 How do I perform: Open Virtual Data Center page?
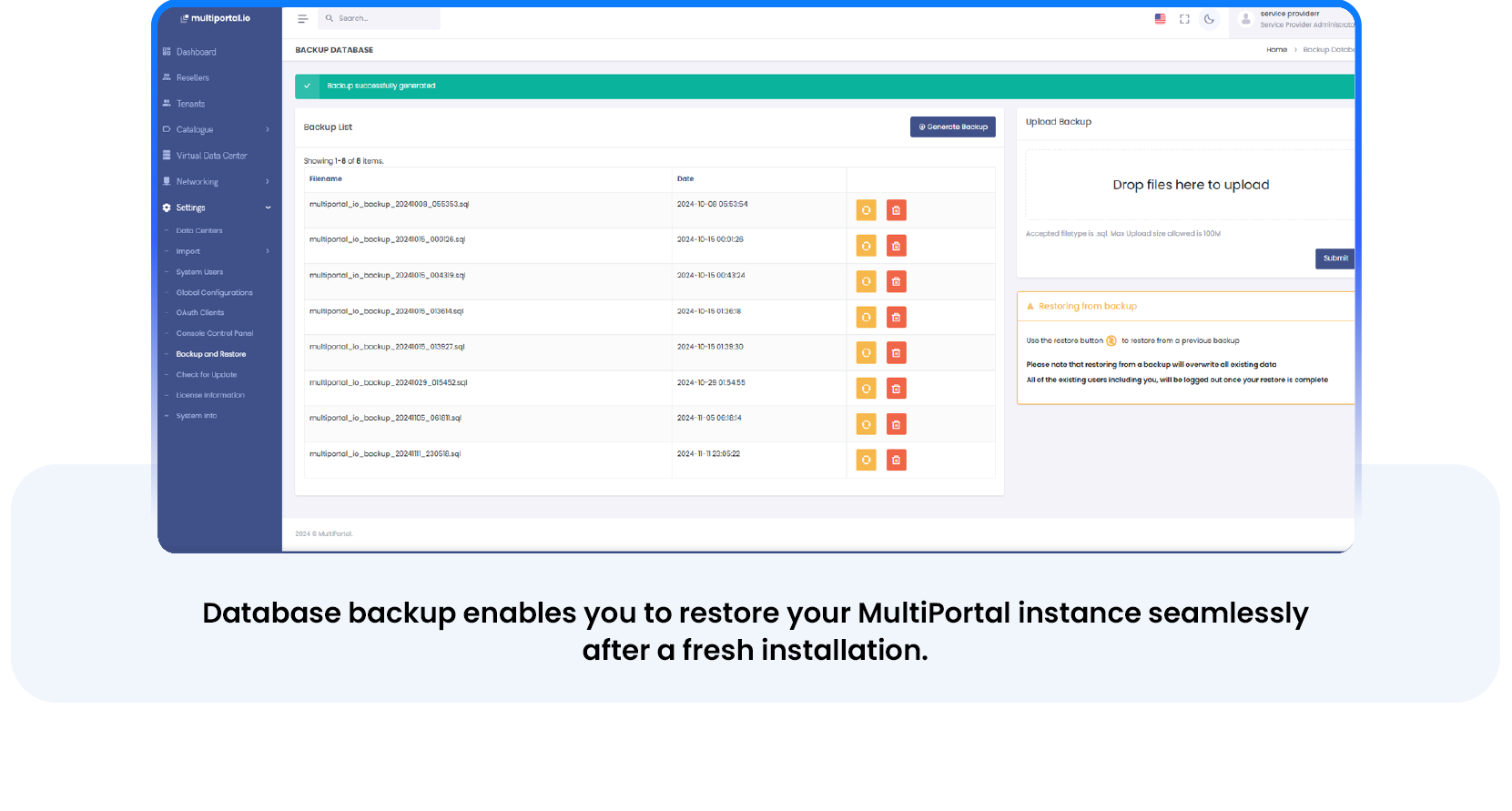(211, 156)
